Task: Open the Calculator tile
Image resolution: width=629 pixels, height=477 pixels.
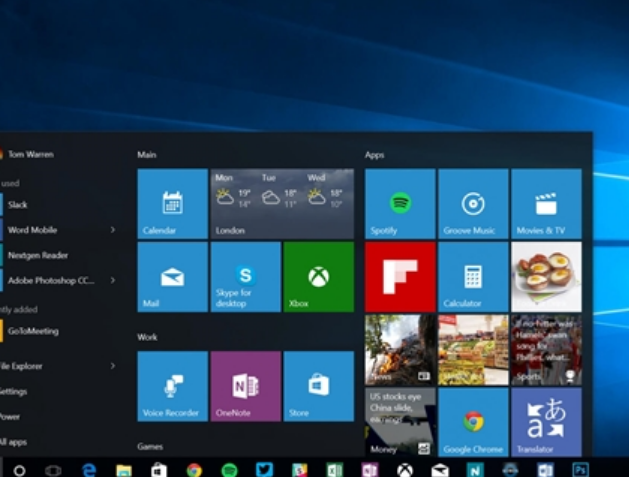Action: pyautogui.click(x=473, y=277)
